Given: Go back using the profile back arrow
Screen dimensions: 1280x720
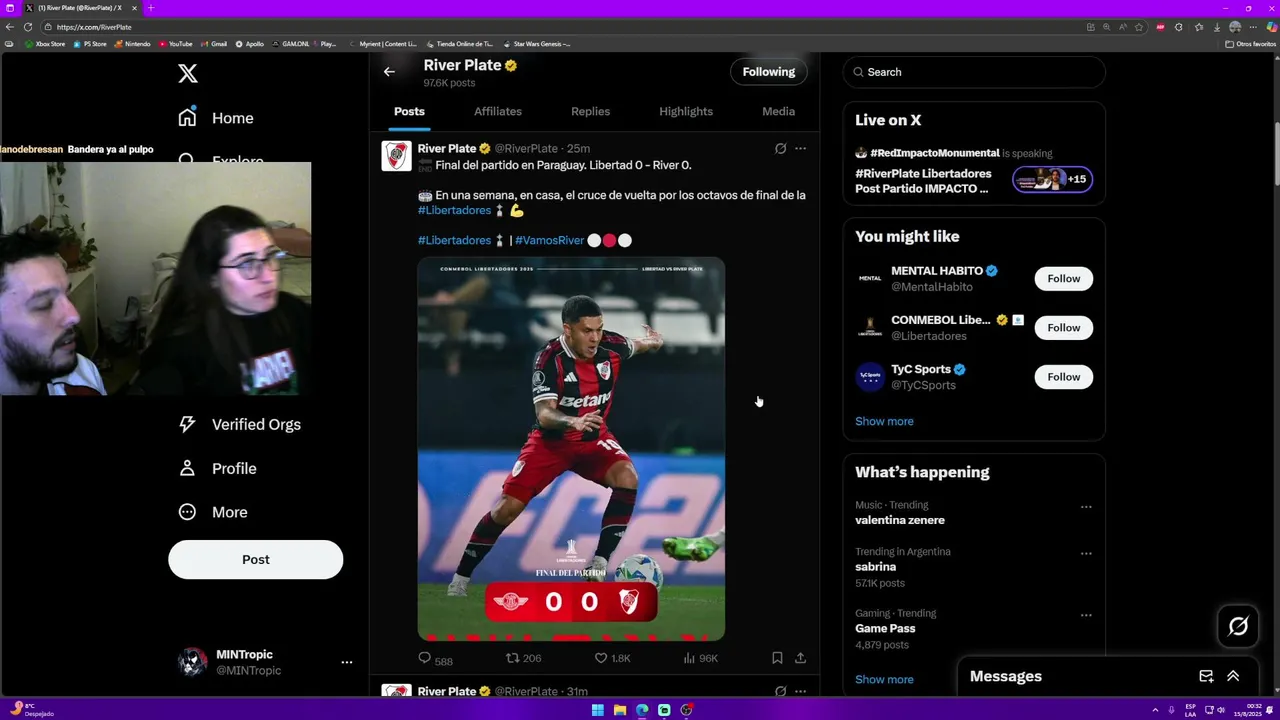Looking at the screenshot, I should click(389, 72).
